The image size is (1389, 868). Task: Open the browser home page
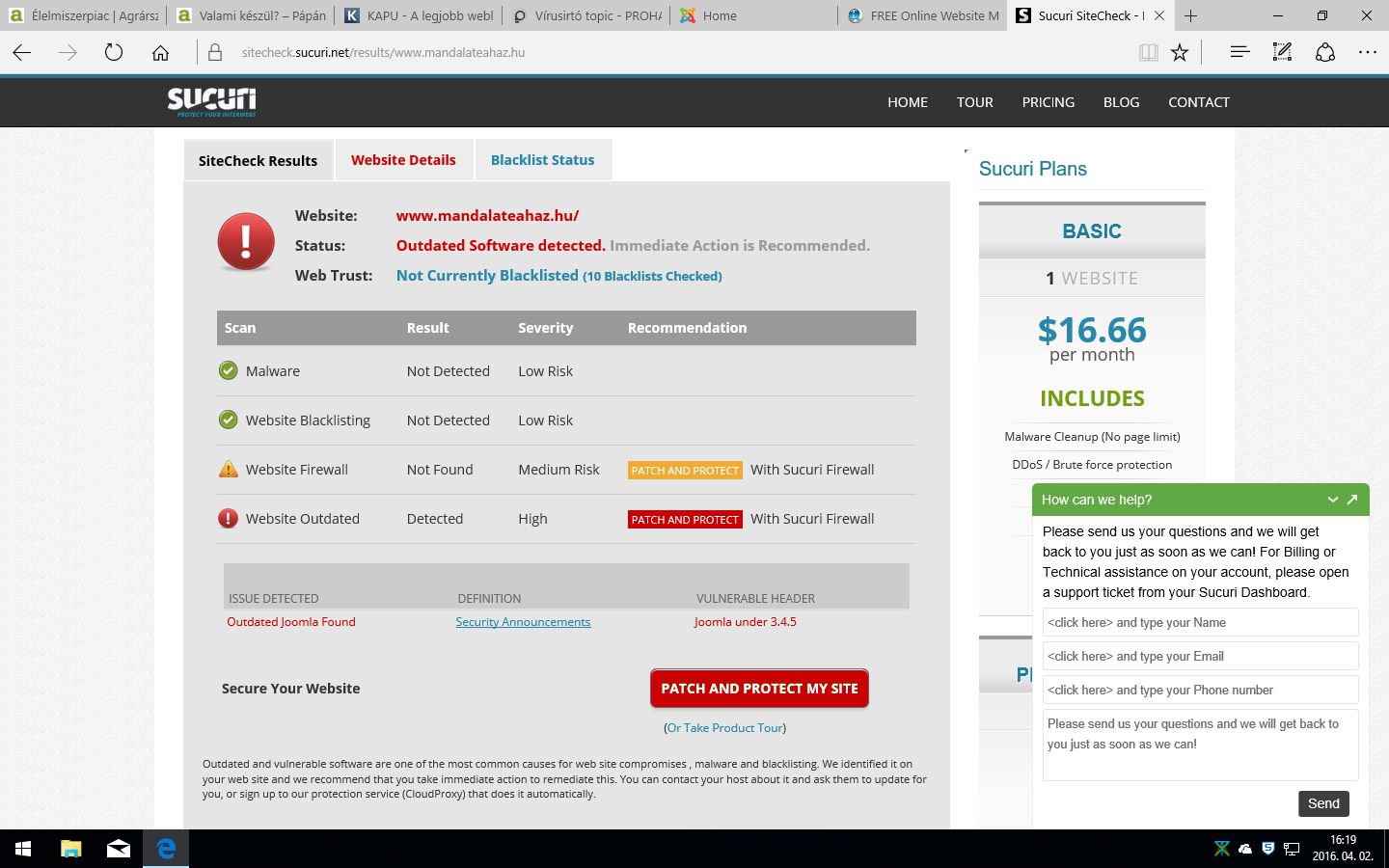tap(160, 52)
